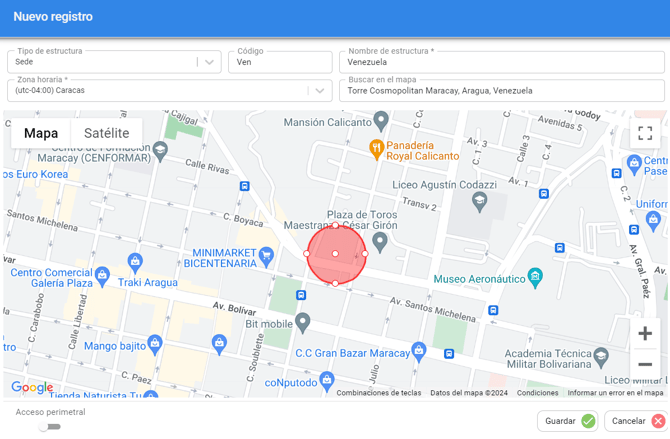Screen dimensions: 670x439
Task: Select the Liceo Agustín Codazzi marker
Action: point(479,202)
